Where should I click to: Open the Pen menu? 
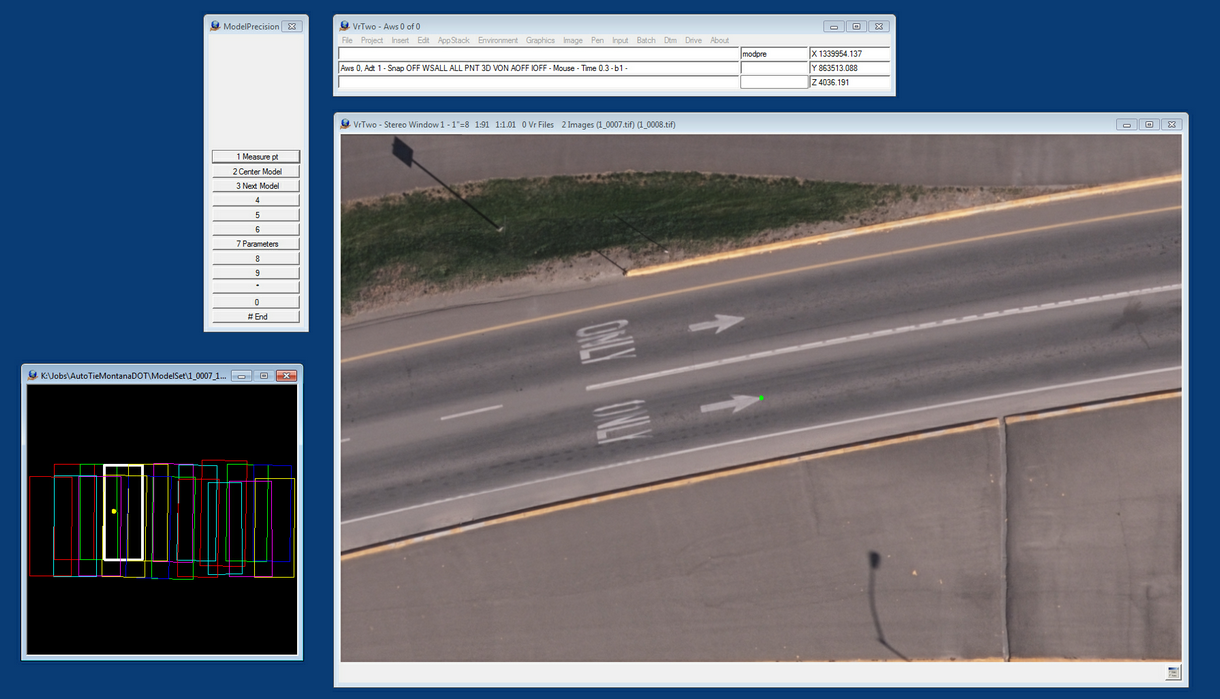point(598,41)
